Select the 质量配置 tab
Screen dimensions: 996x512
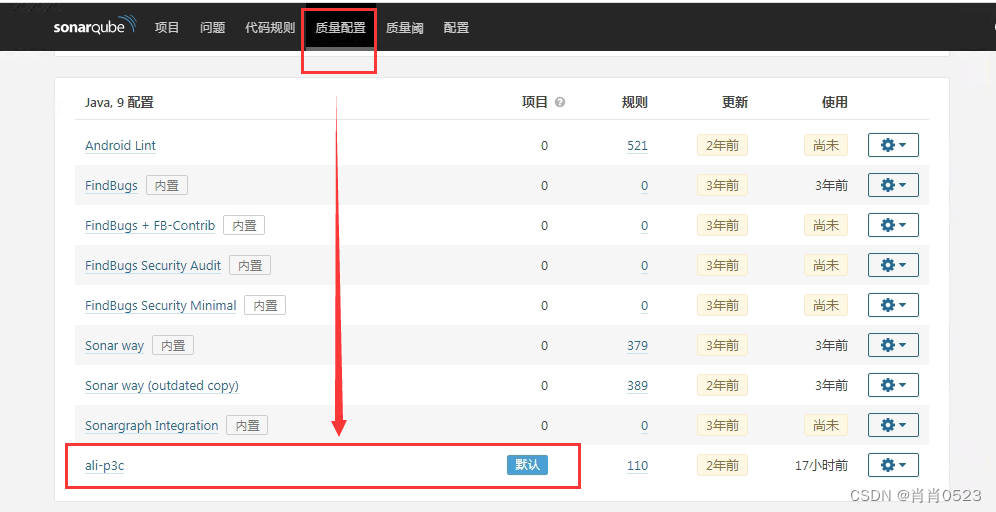pyautogui.click(x=340, y=28)
